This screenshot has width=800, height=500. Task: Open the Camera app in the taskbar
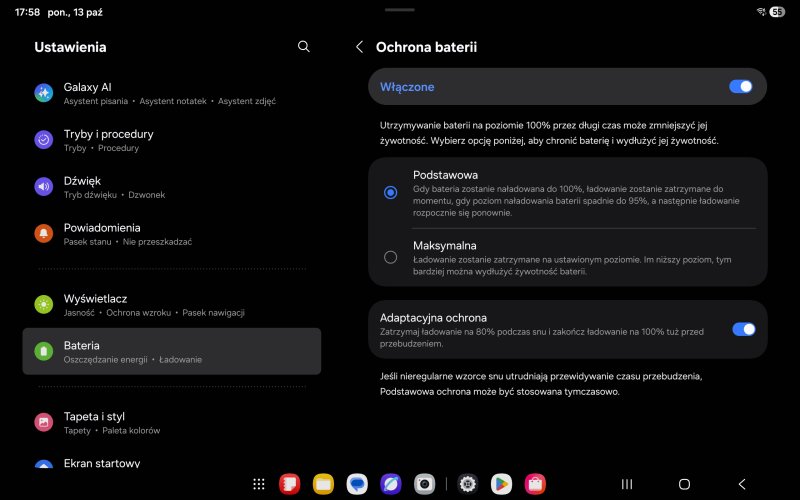pos(425,484)
